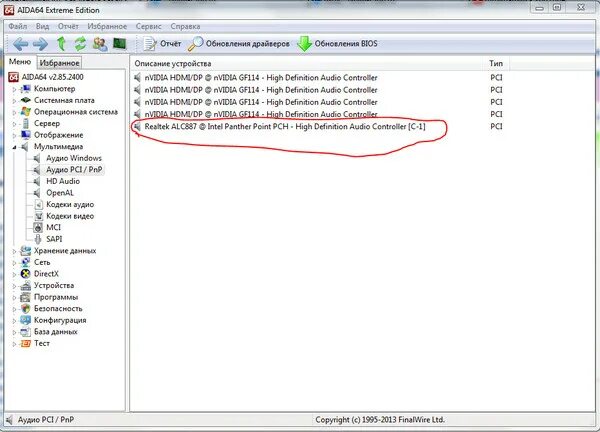This screenshot has height=432, width=600.
Task: Open the users manage icon in toolbar
Action: tap(100, 44)
